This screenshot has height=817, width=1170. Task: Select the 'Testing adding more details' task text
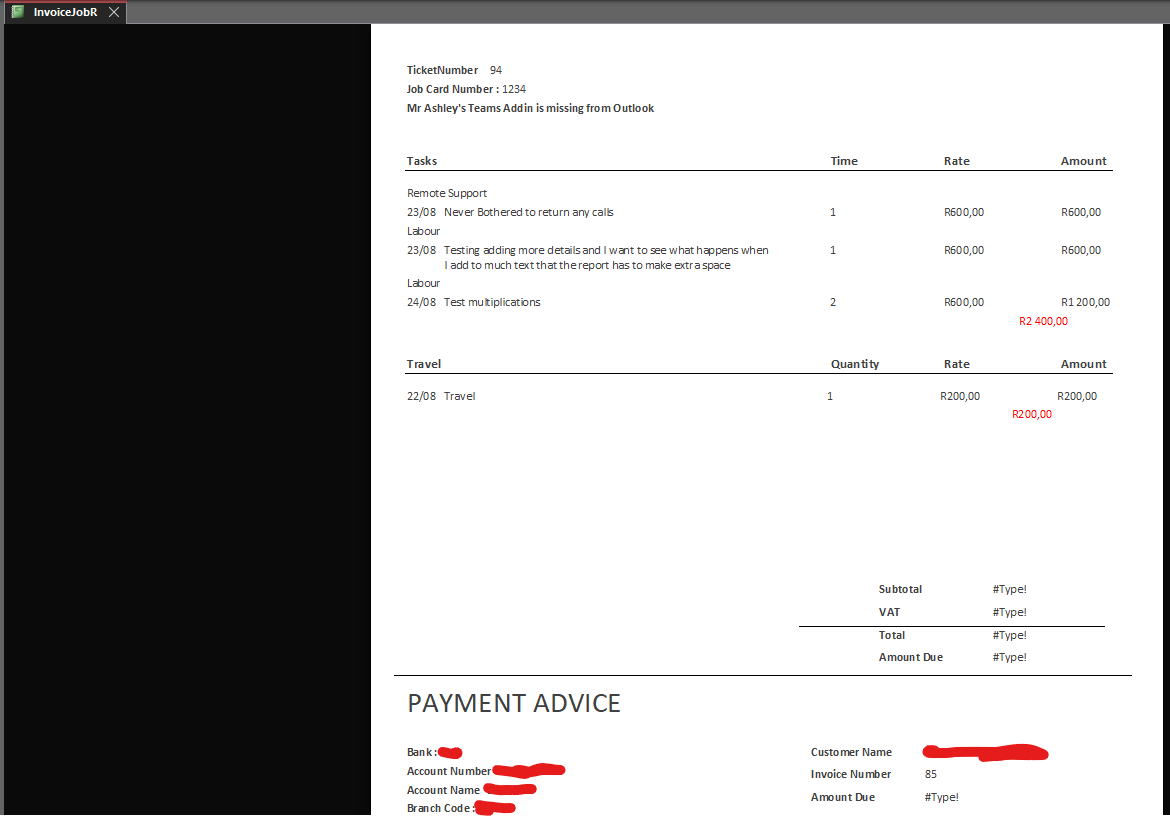click(606, 257)
